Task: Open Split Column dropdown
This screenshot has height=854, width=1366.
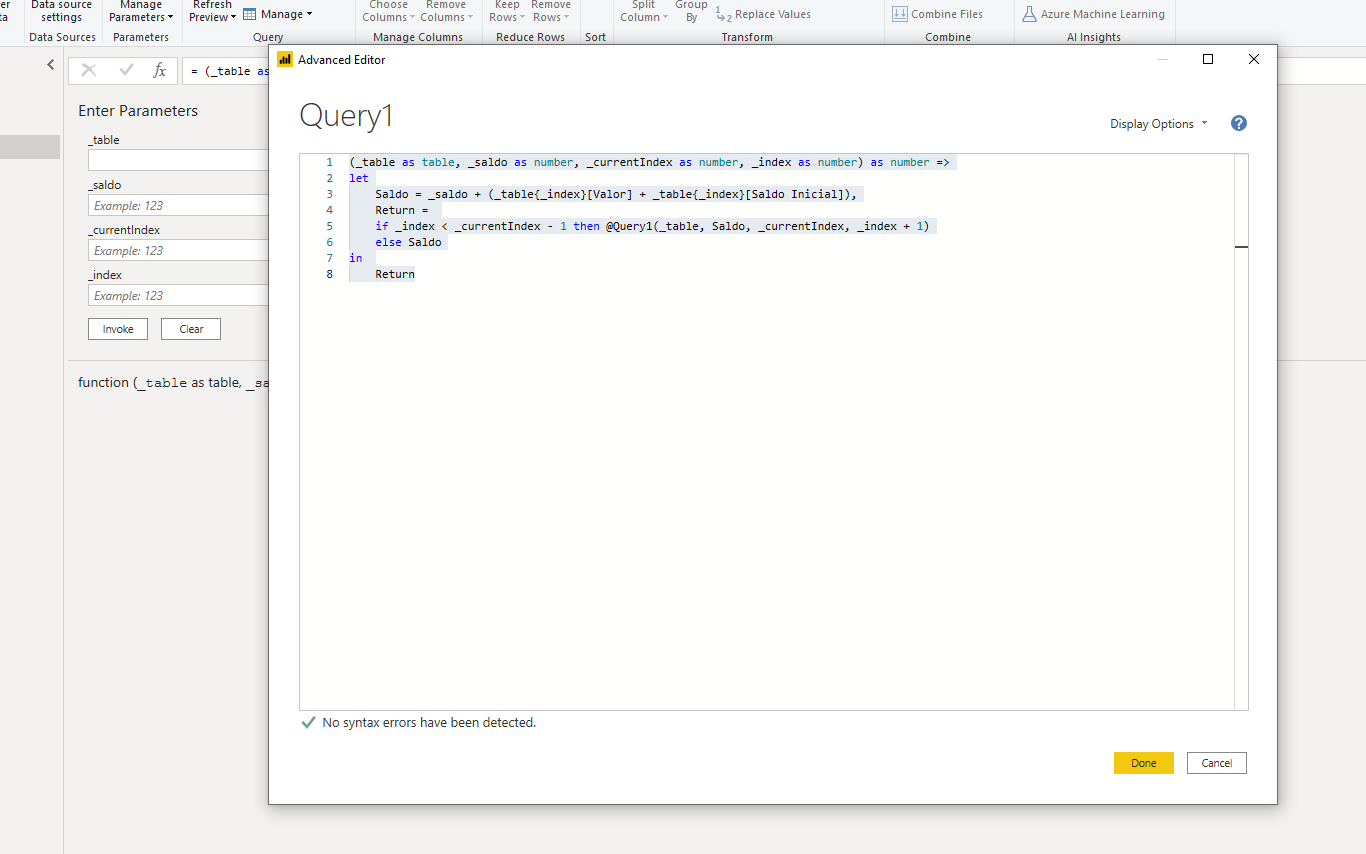Action: click(643, 11)
